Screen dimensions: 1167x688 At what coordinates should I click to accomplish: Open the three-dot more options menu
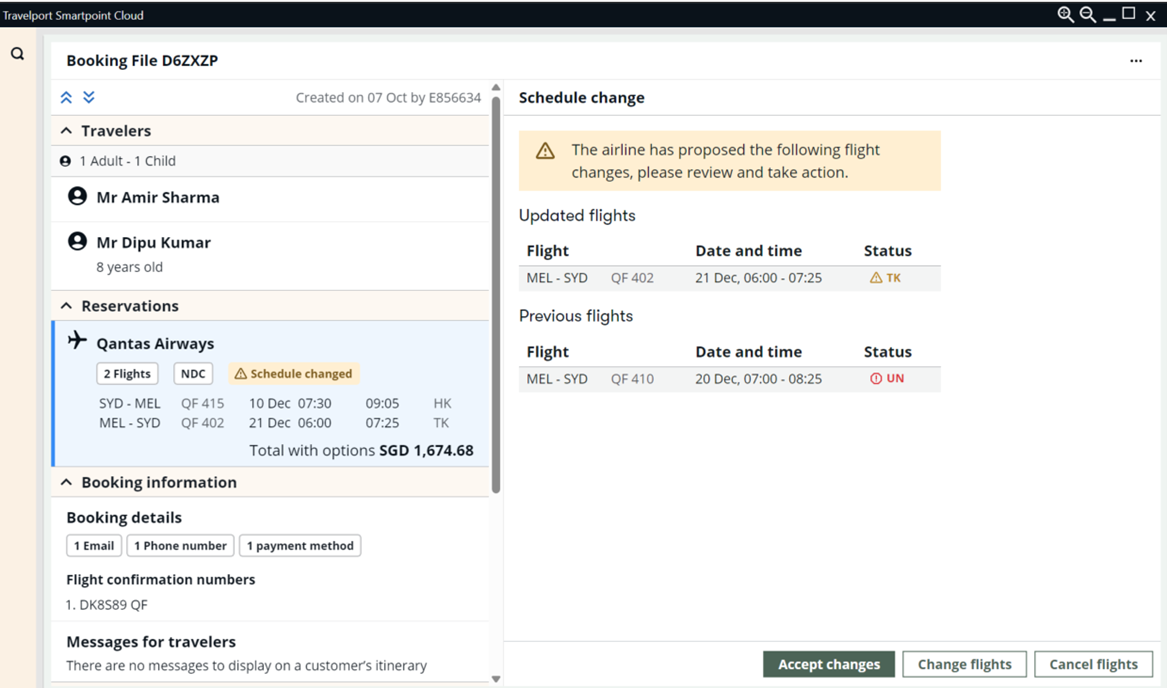[x=1136, y=61]
